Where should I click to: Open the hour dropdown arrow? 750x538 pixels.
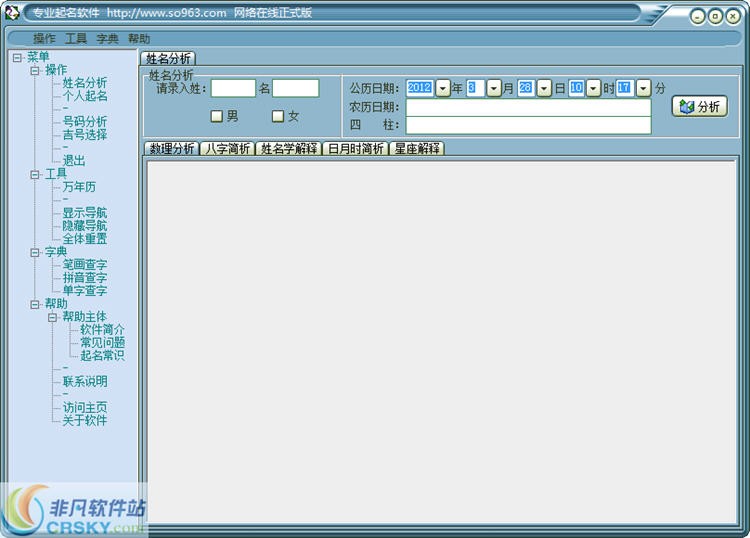coord(593,88)
